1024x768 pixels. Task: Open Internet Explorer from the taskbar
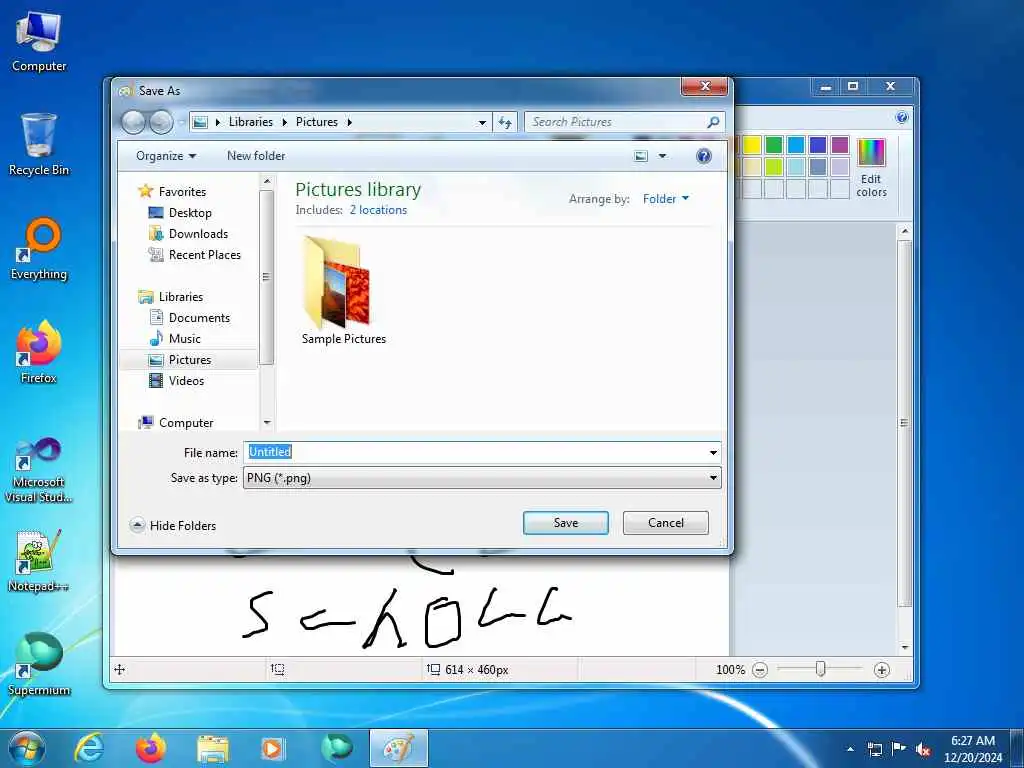pos(89,748)
